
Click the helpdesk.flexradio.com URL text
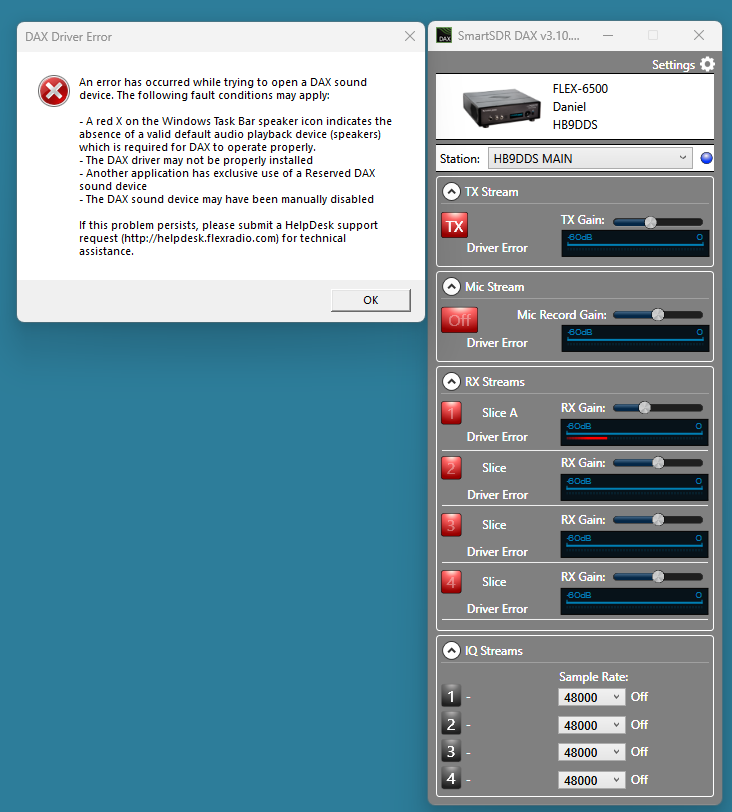[200, 238]
